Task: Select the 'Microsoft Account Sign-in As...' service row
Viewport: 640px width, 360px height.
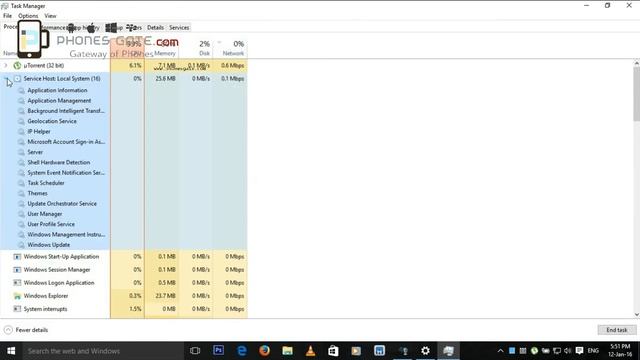Action: (66, 142)
